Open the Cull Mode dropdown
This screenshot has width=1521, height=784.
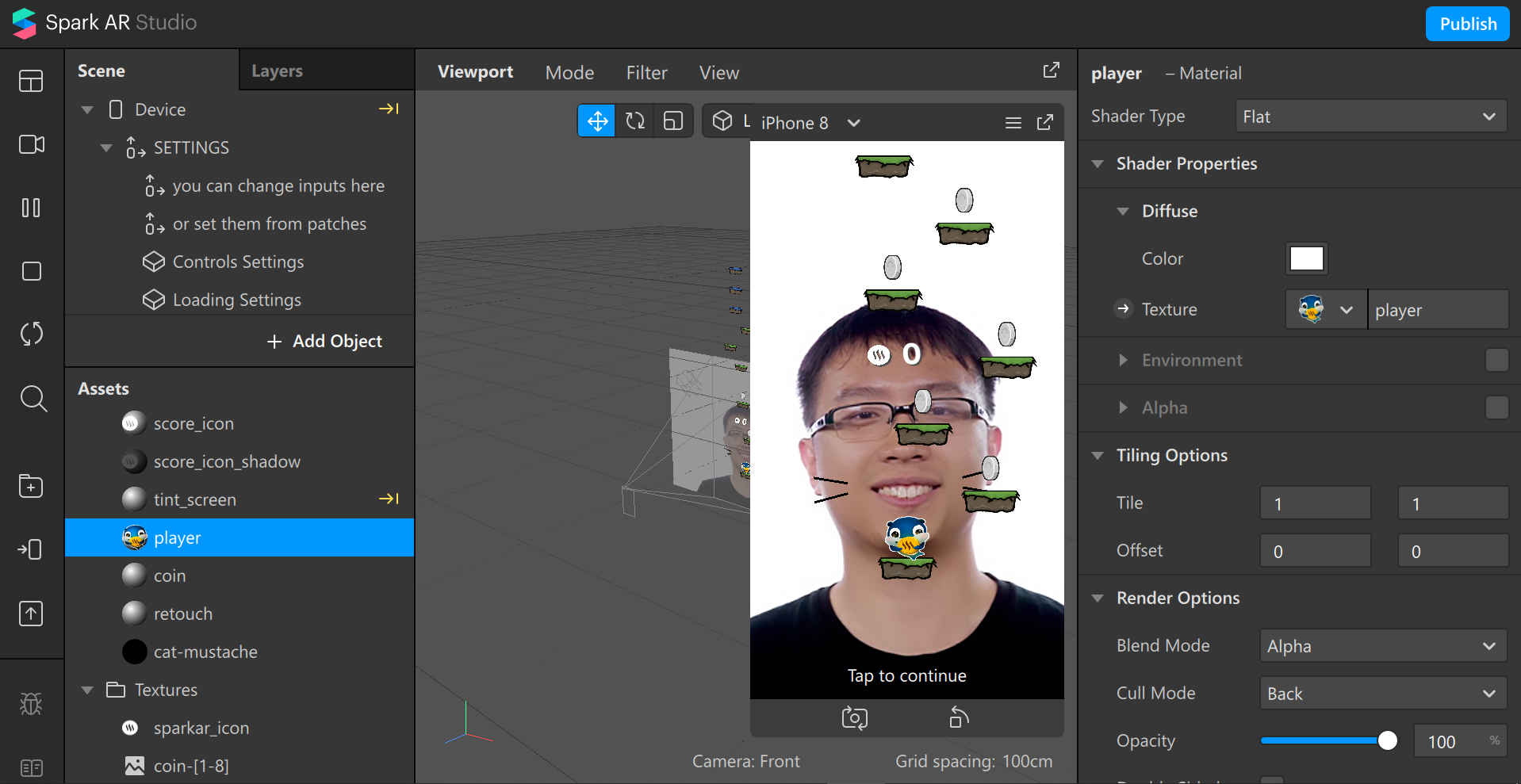tap(1383, 694)
